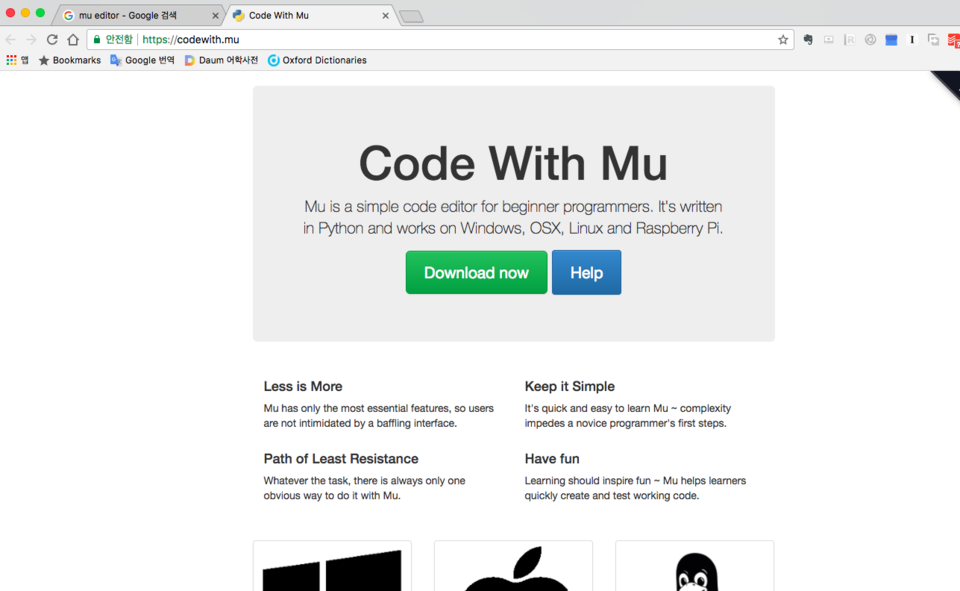Click the copy-arrow extension icon
Image resolution: width=960 pixels, height=591 pixels.
[x=933, y=40]
